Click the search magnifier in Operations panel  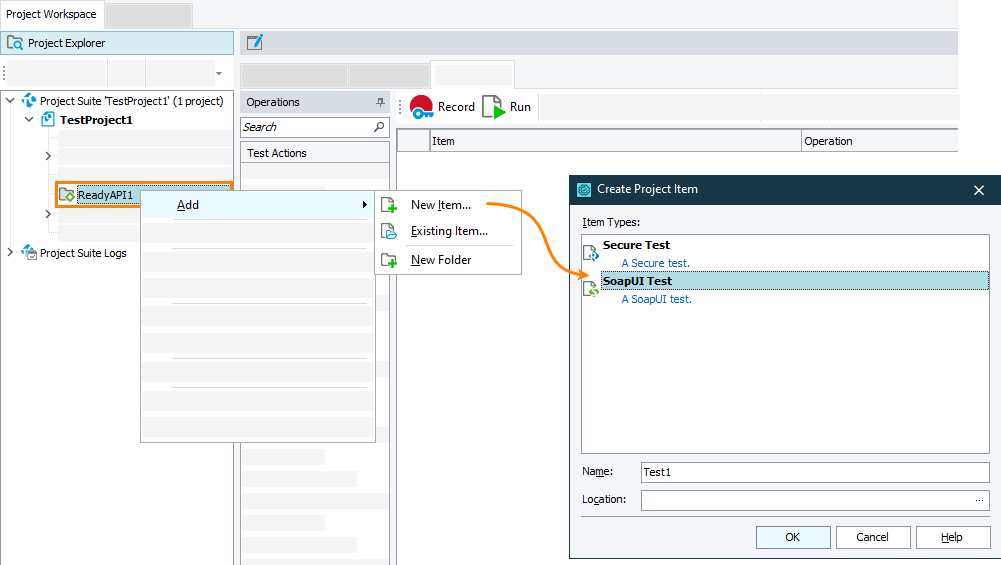point(379,127)
